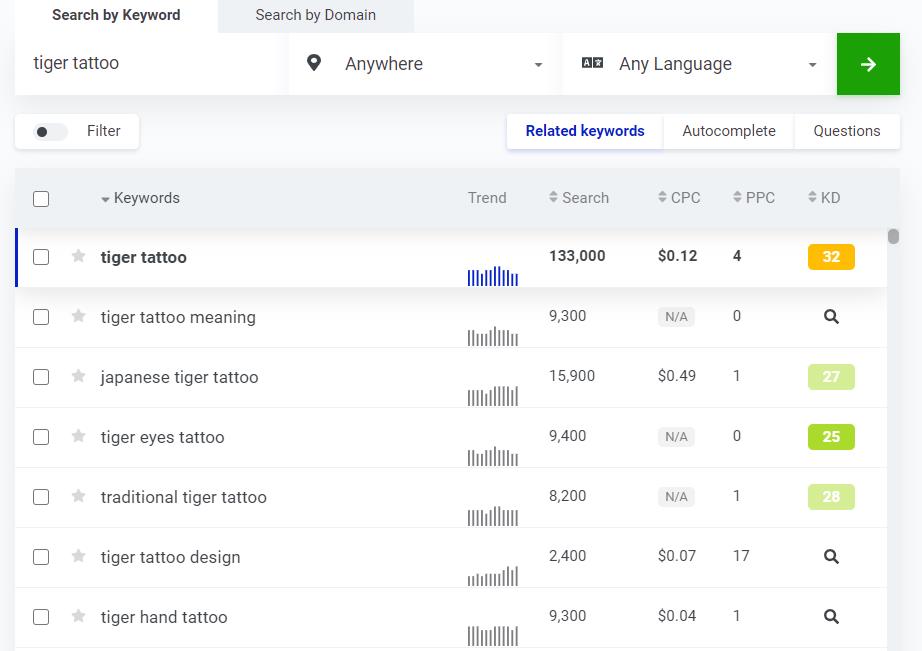The height and width of the screenshot is (651, 922).
Task: Click the 'tiger tattoo design' keyword link
Action: click(170, 557)
